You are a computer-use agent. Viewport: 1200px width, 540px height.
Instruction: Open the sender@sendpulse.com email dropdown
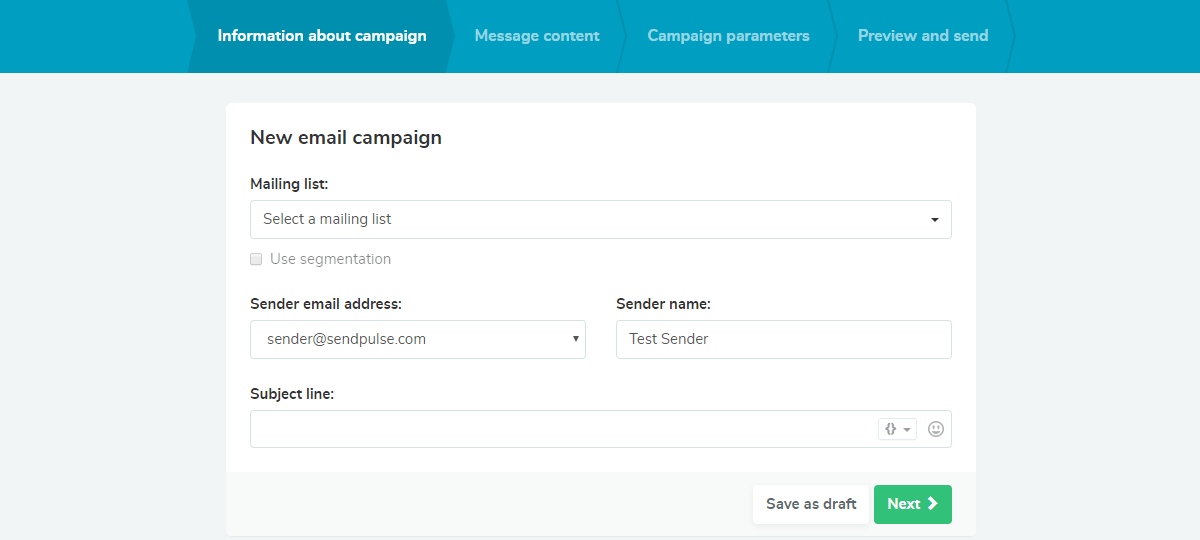(x=418, y=339)
